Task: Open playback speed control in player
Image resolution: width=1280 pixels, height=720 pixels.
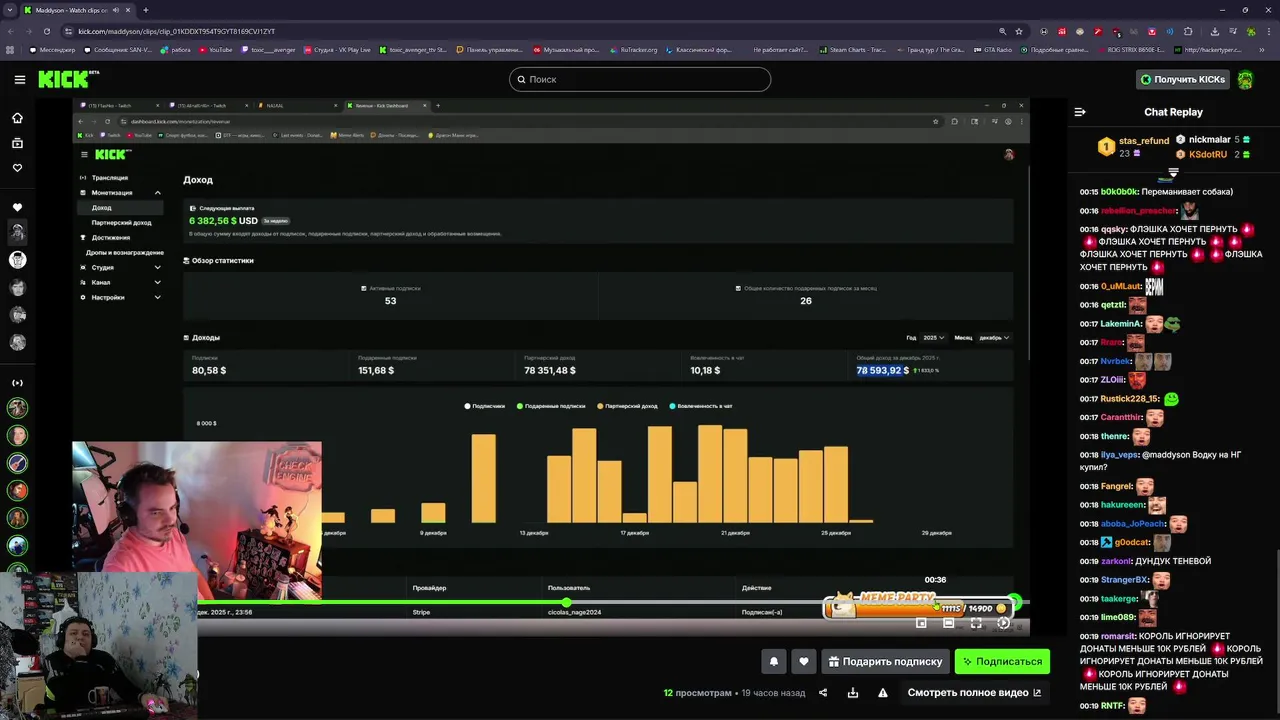Action: click(x=1003, y=623)
